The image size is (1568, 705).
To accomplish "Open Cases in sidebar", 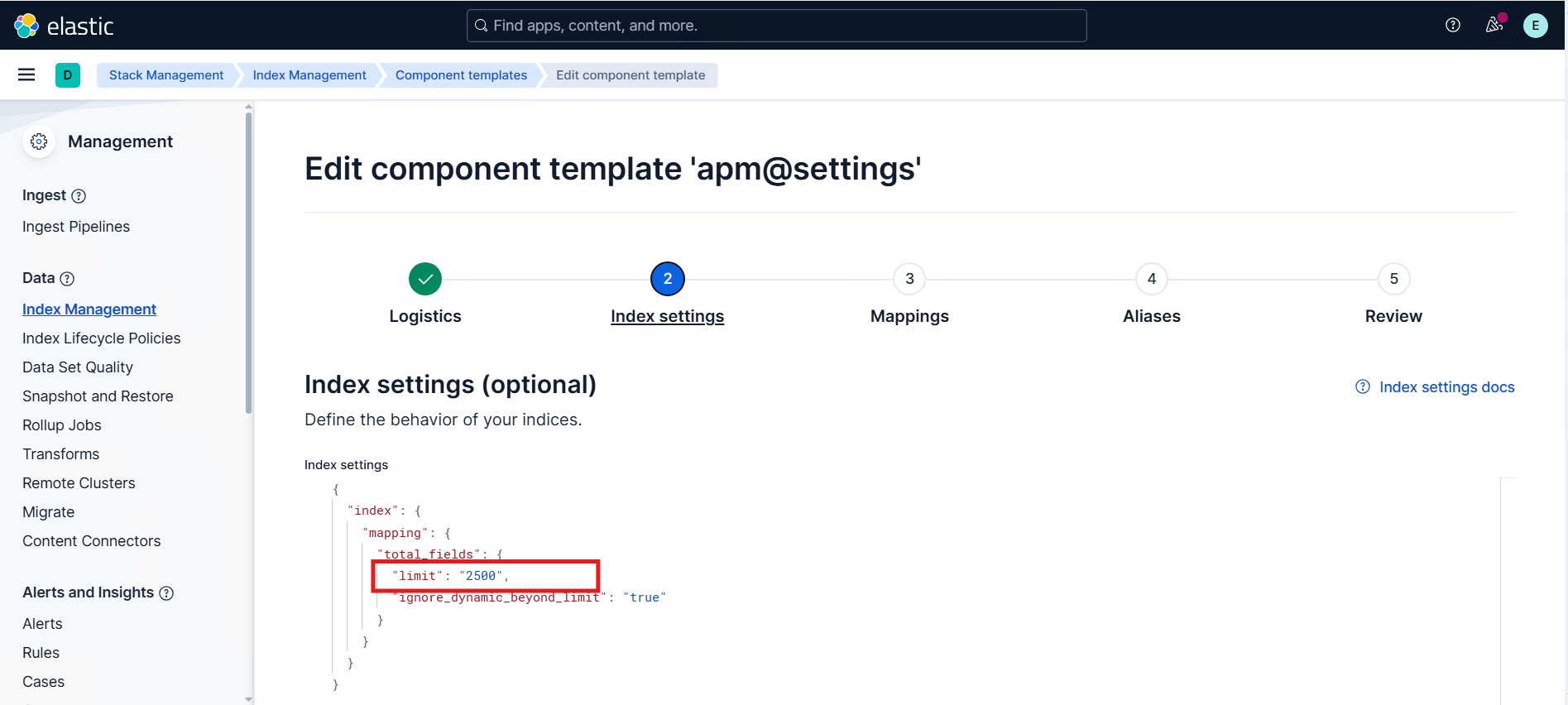I will 43,682.
